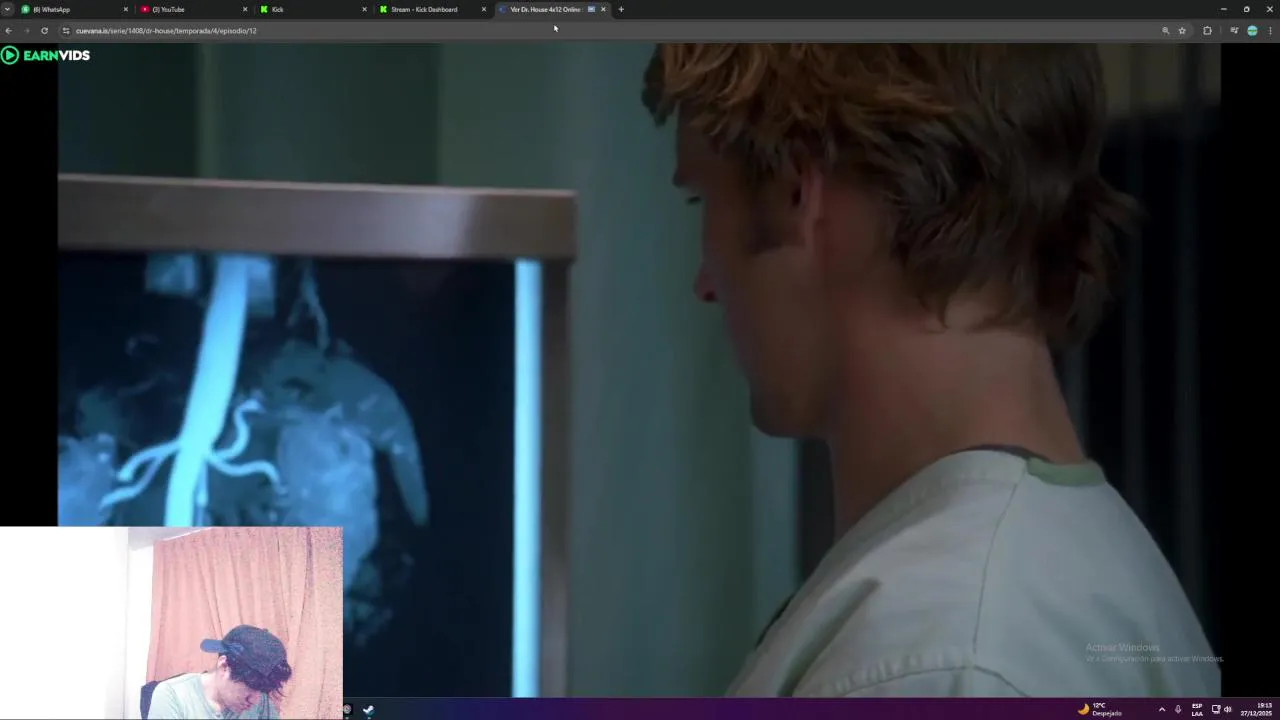Open the Steam taskbar icon
Viewport: 1280px width, 720px height.
tap(369, 710)
